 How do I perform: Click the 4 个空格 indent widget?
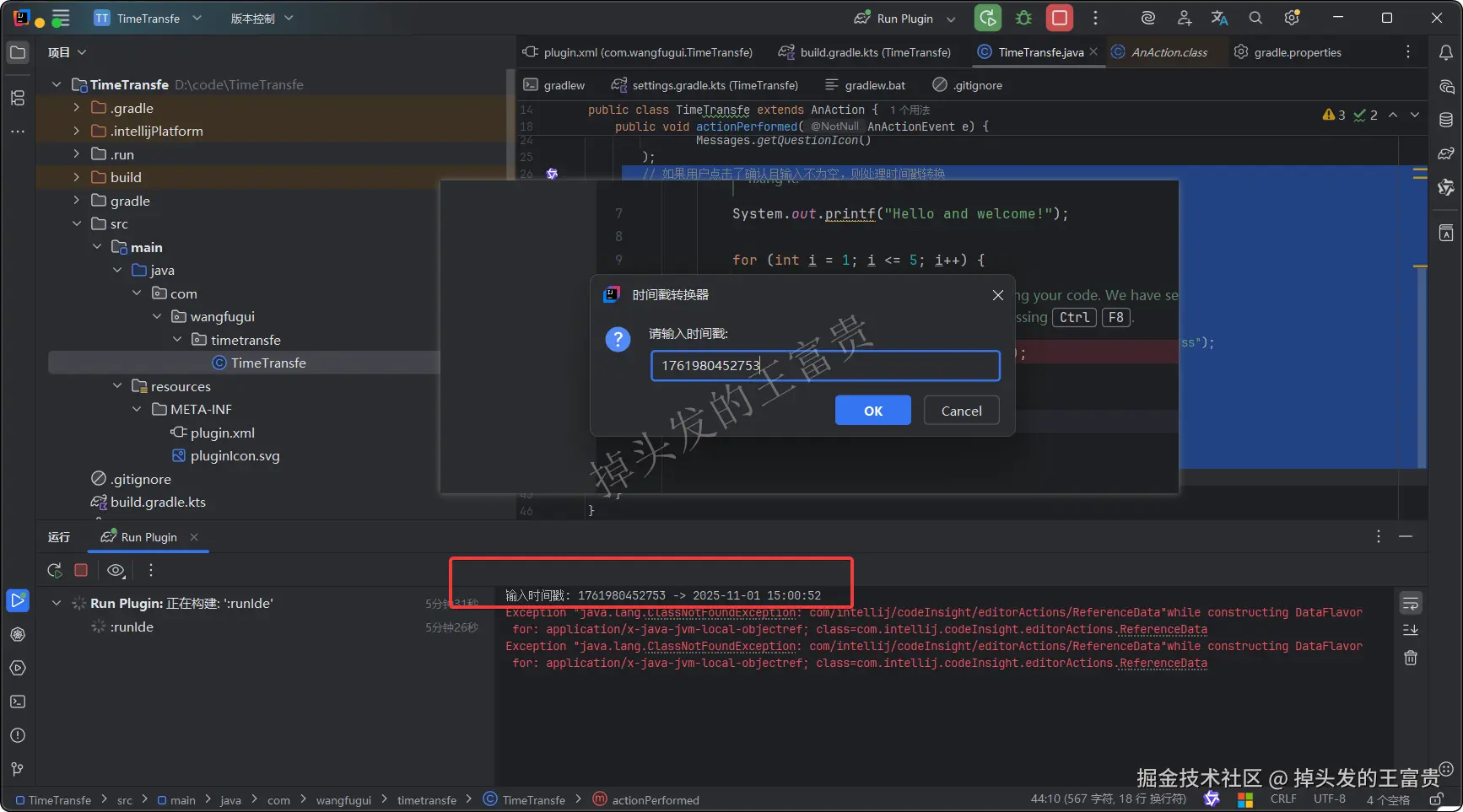coord(1388,799)
